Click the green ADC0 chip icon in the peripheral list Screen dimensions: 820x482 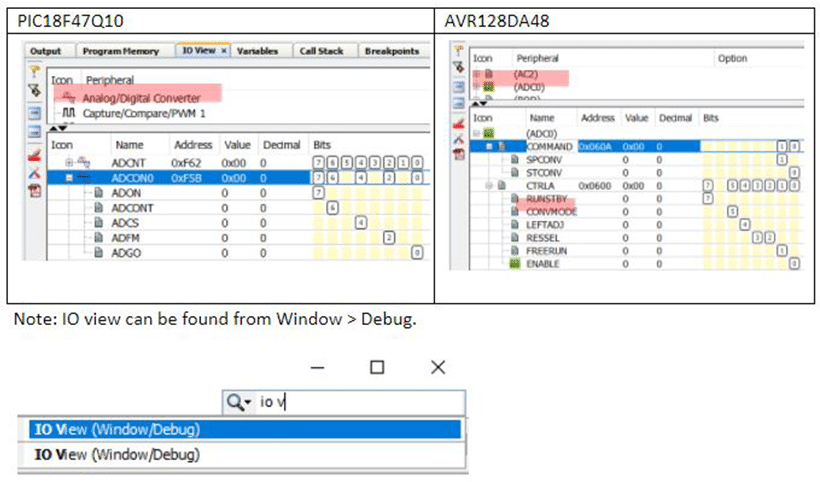489,88
